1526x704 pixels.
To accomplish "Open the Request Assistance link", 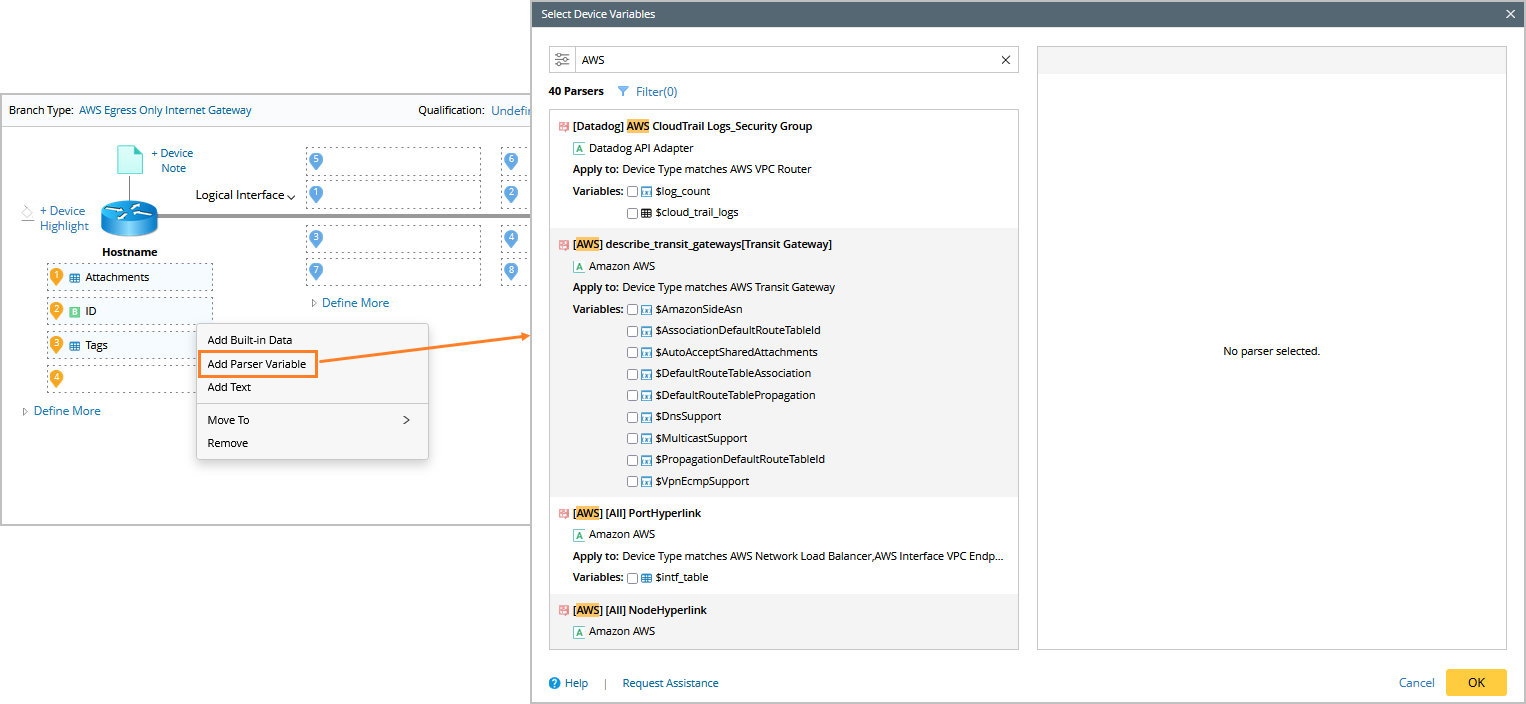I will click(x=670, y=683).
